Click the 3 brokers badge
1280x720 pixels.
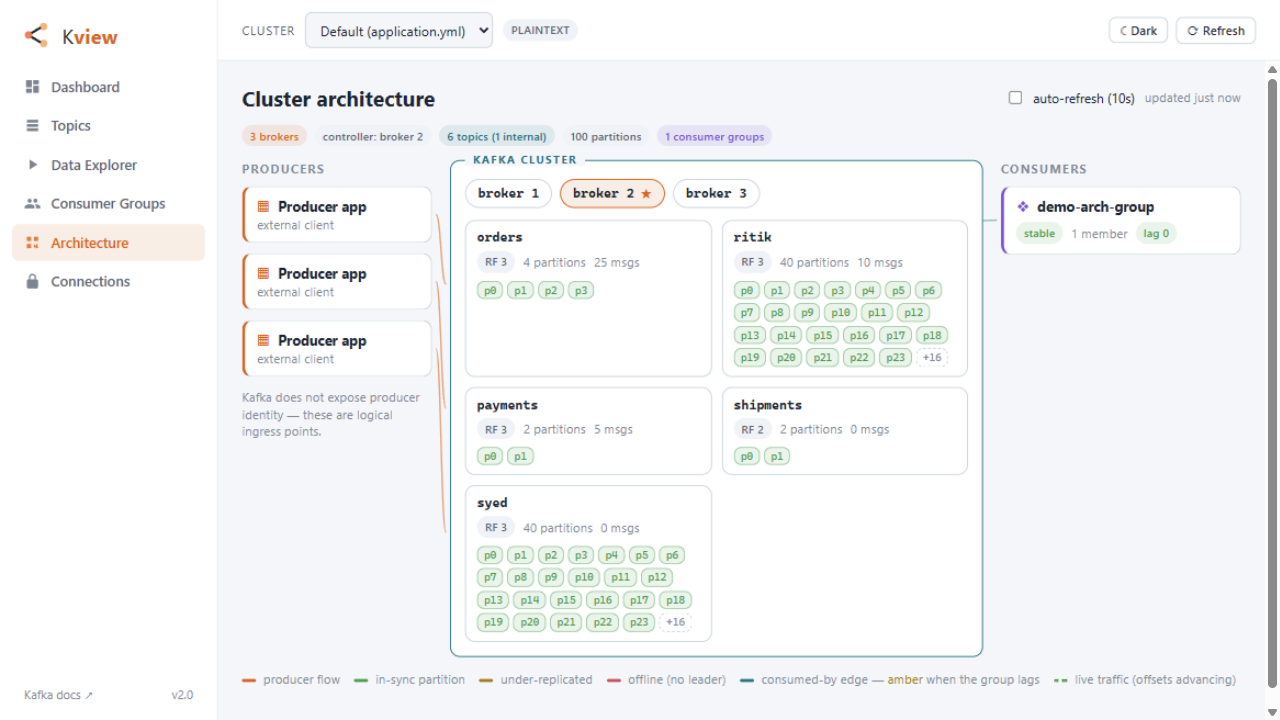point(274,137)
